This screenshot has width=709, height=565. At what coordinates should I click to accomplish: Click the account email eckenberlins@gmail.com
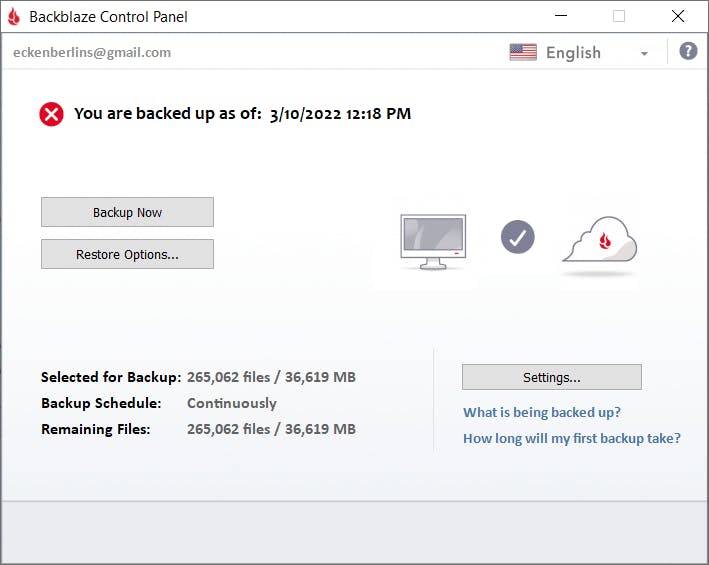pyautogui.click(x=92, y=52)
